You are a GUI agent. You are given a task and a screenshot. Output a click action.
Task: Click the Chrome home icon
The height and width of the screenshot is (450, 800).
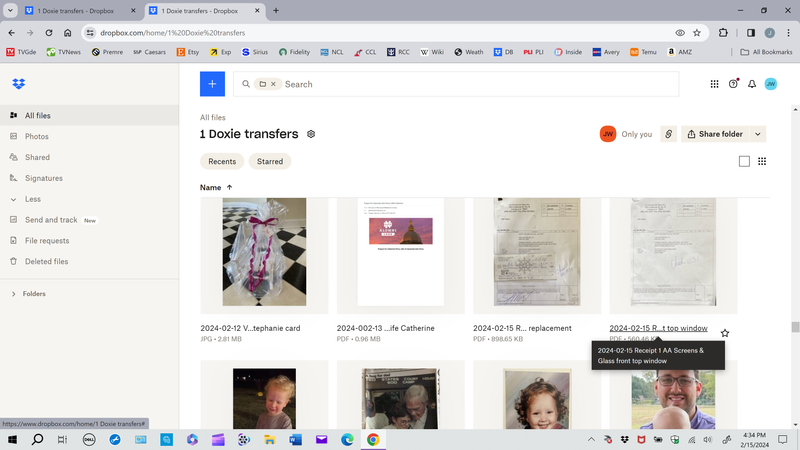click(67, 33)
